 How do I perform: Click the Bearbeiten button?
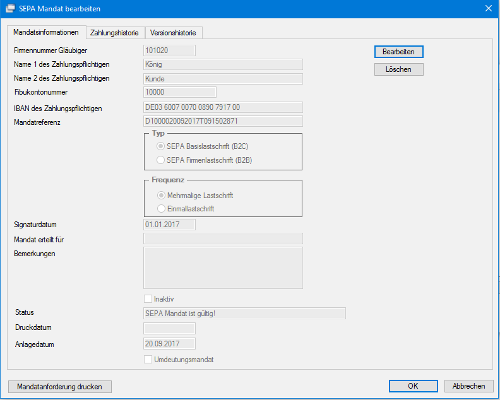[399, 52]
